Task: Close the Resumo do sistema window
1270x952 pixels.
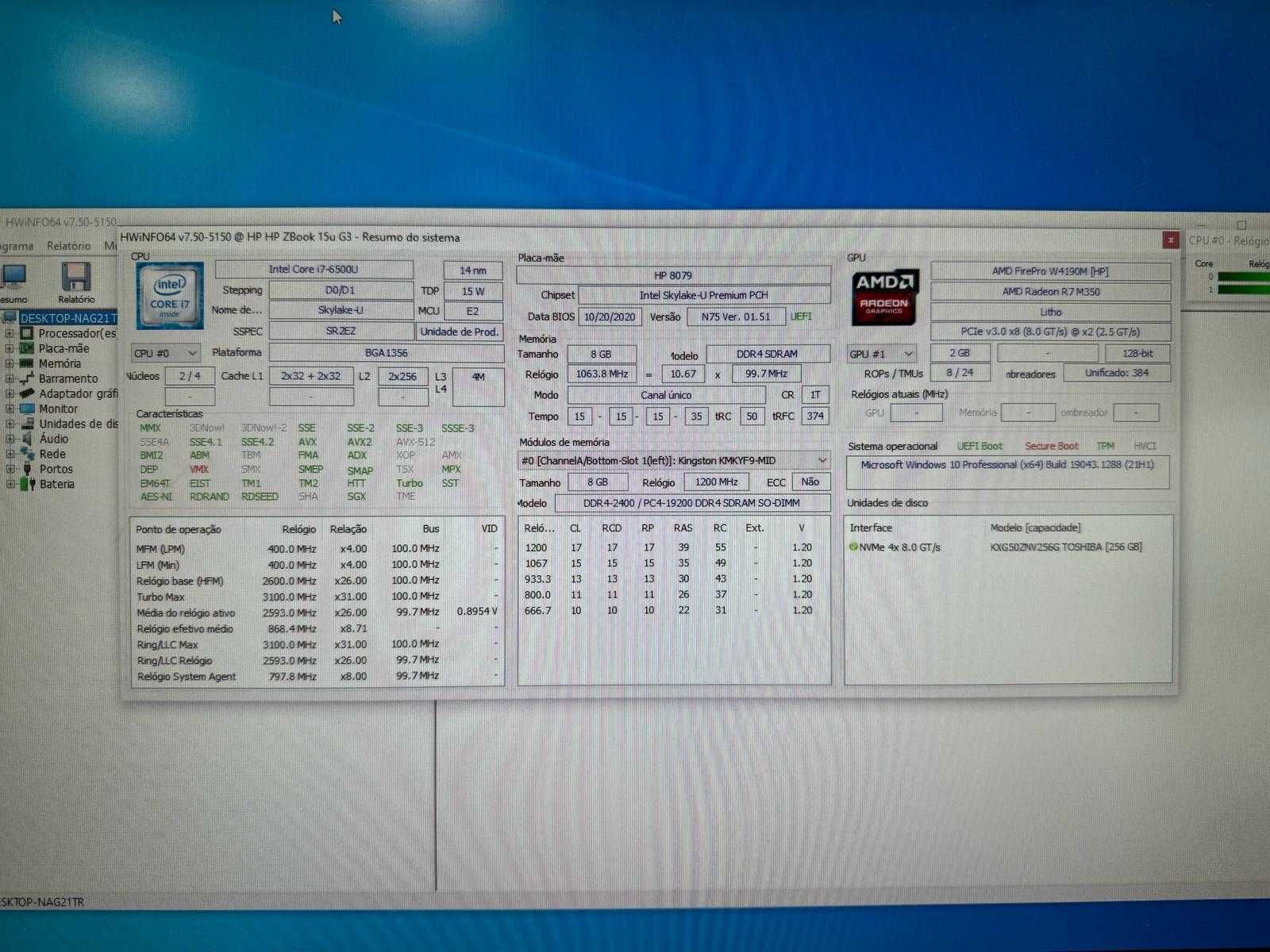Action: click(x=1170, y=239)
